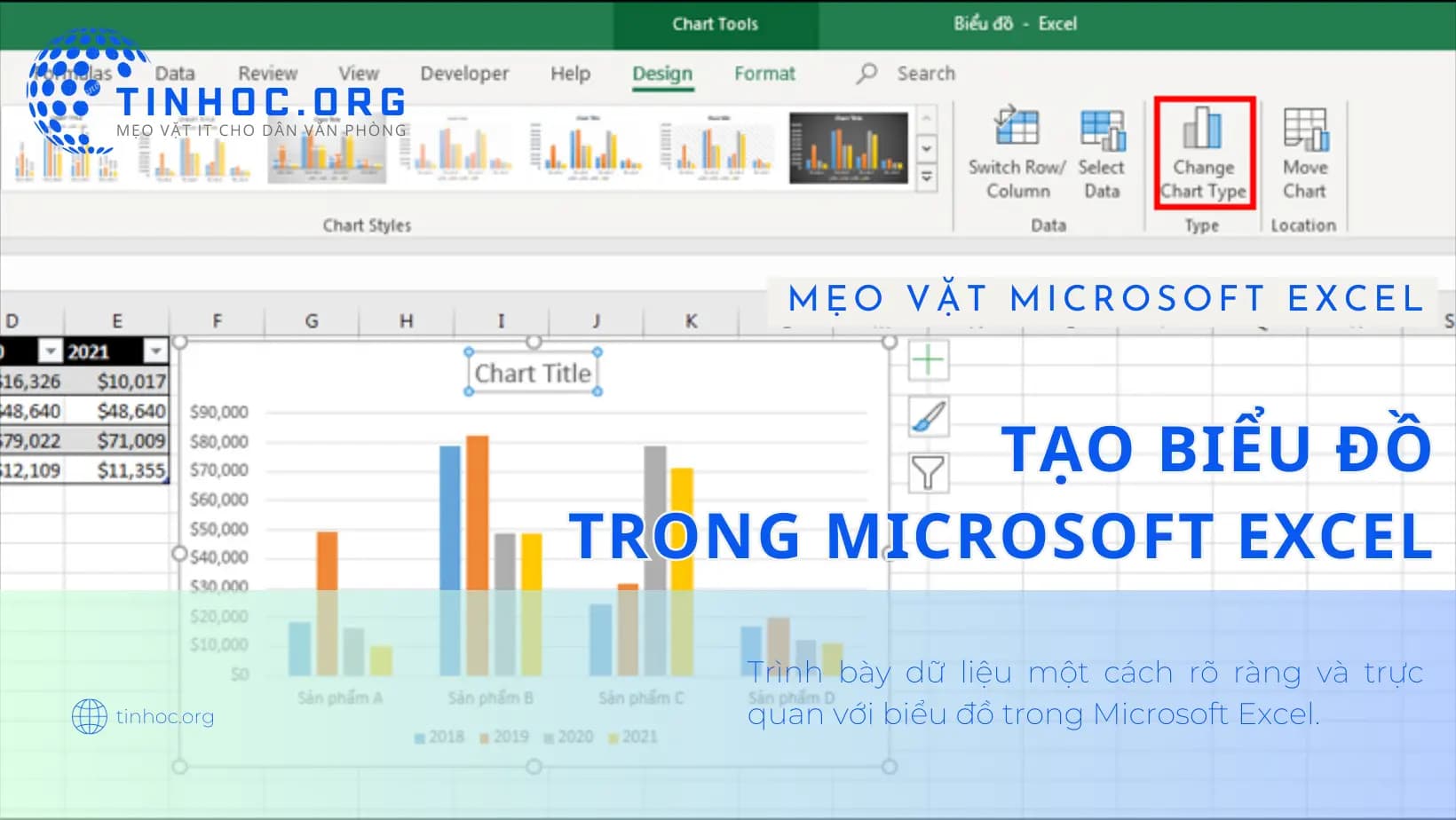Click the Change Chart Type button
This screenshot has width=1456, height=820.
(x=1204, y=154)
